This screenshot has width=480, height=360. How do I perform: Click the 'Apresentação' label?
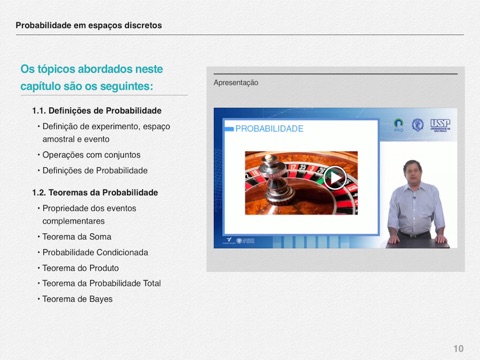[236, 83]
